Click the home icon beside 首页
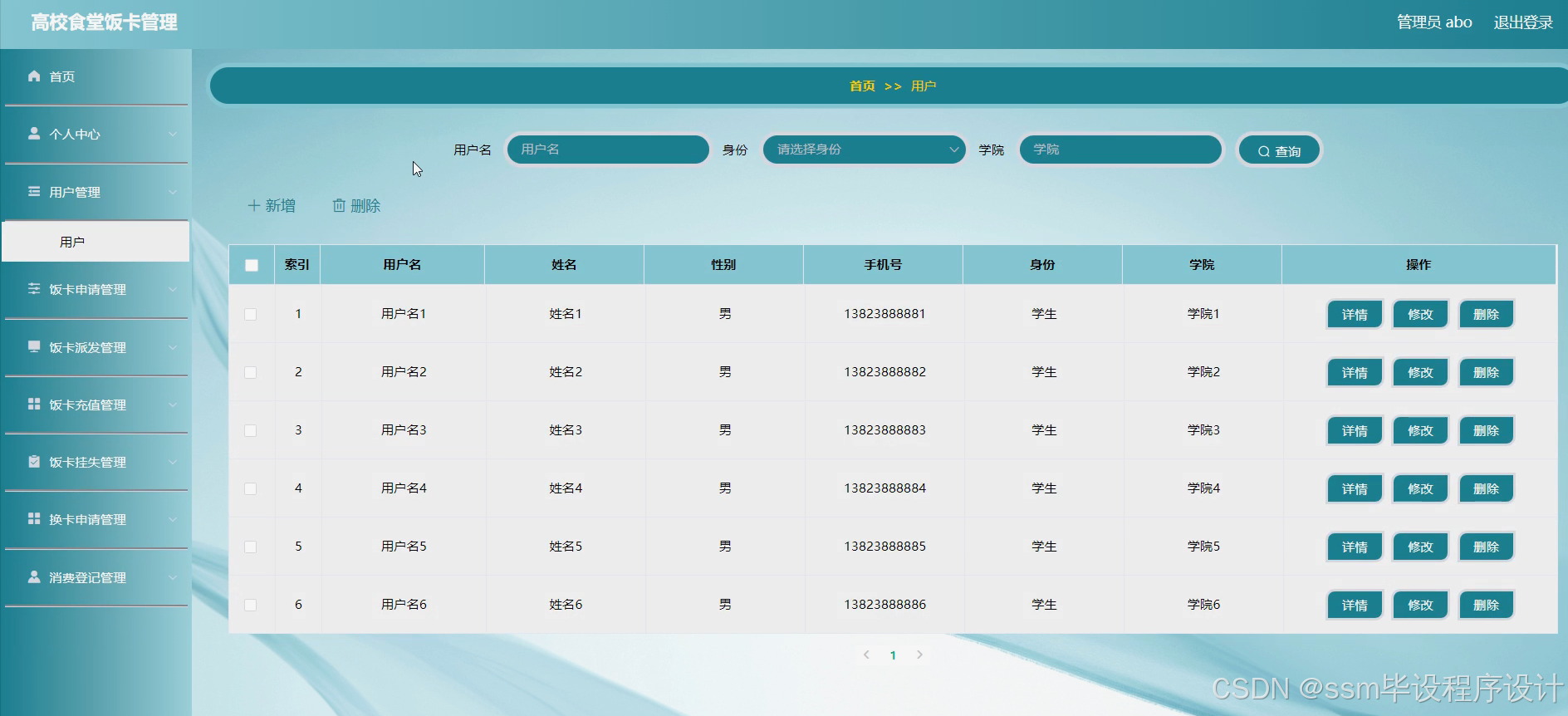 (x=34, y=76)
